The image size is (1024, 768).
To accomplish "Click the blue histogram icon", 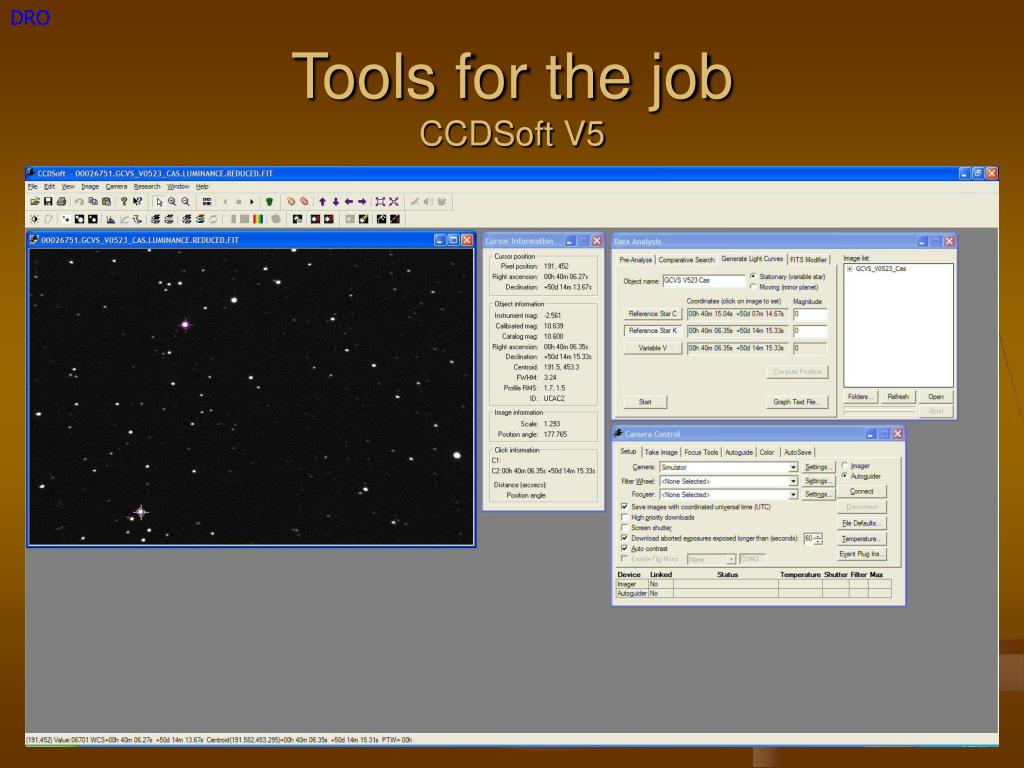I will click(110, 219).
